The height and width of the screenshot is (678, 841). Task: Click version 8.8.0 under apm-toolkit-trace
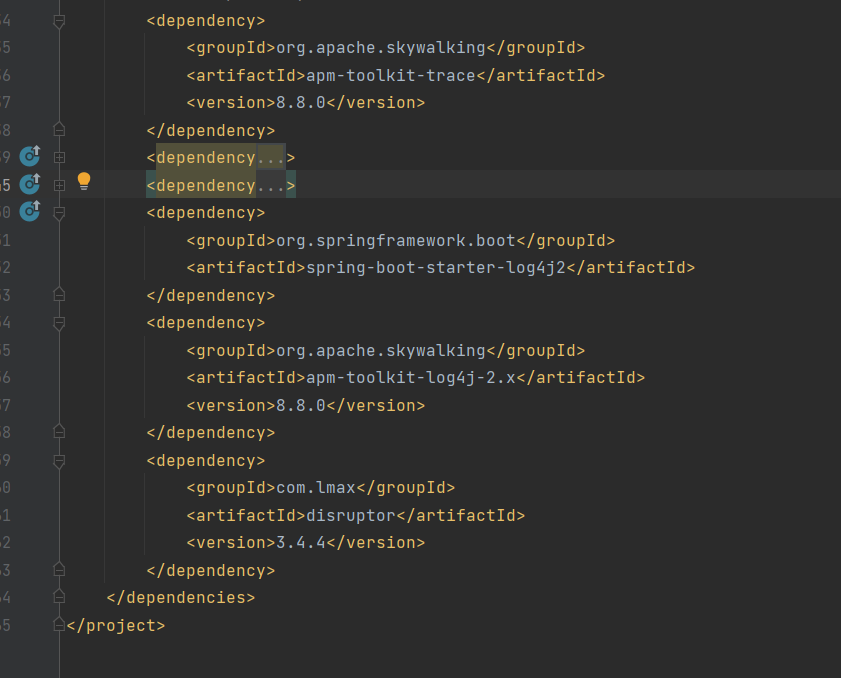click(306, 102)
